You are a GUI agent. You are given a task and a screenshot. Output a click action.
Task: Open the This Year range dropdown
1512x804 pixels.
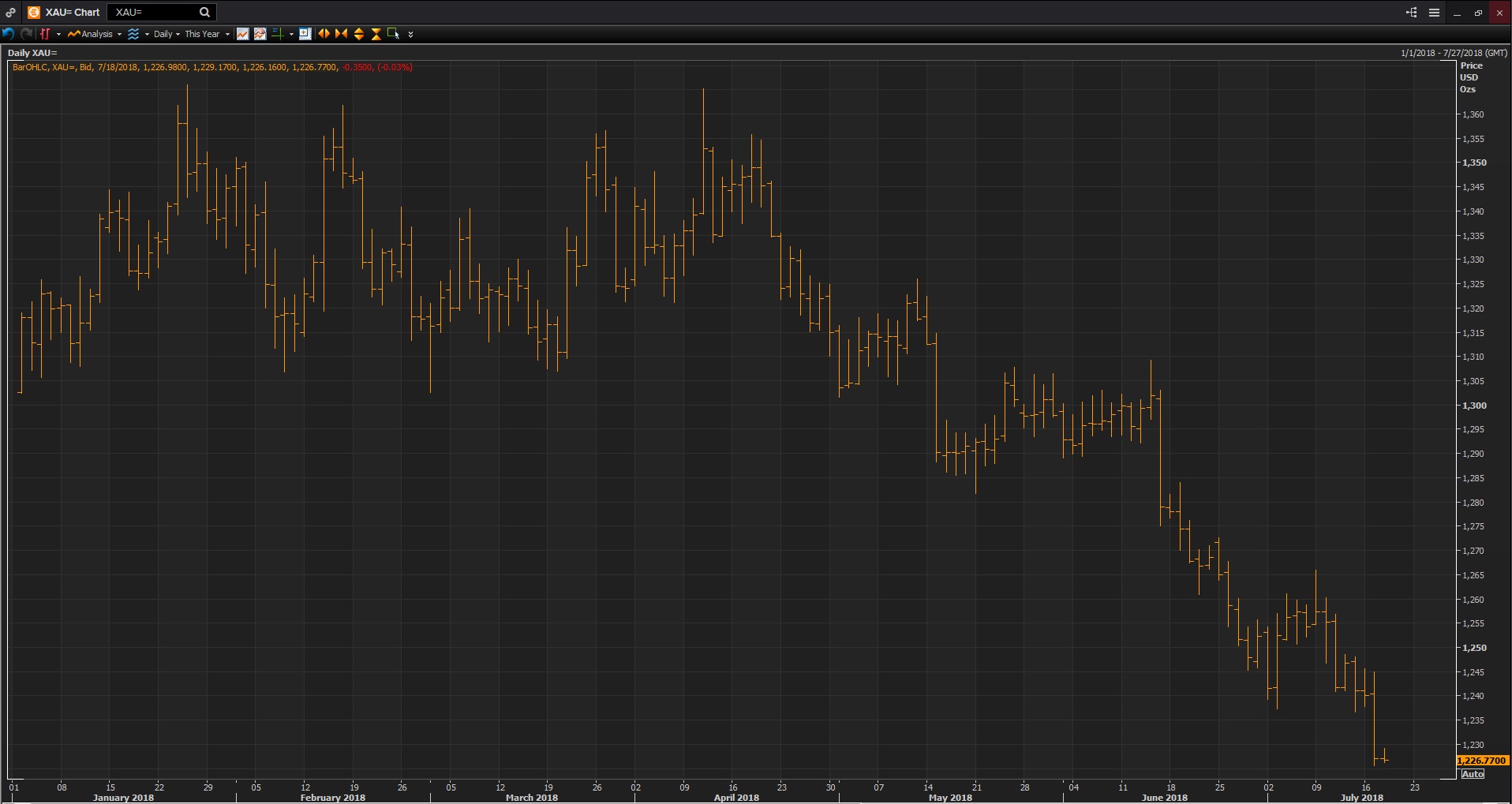click(207, 34)
